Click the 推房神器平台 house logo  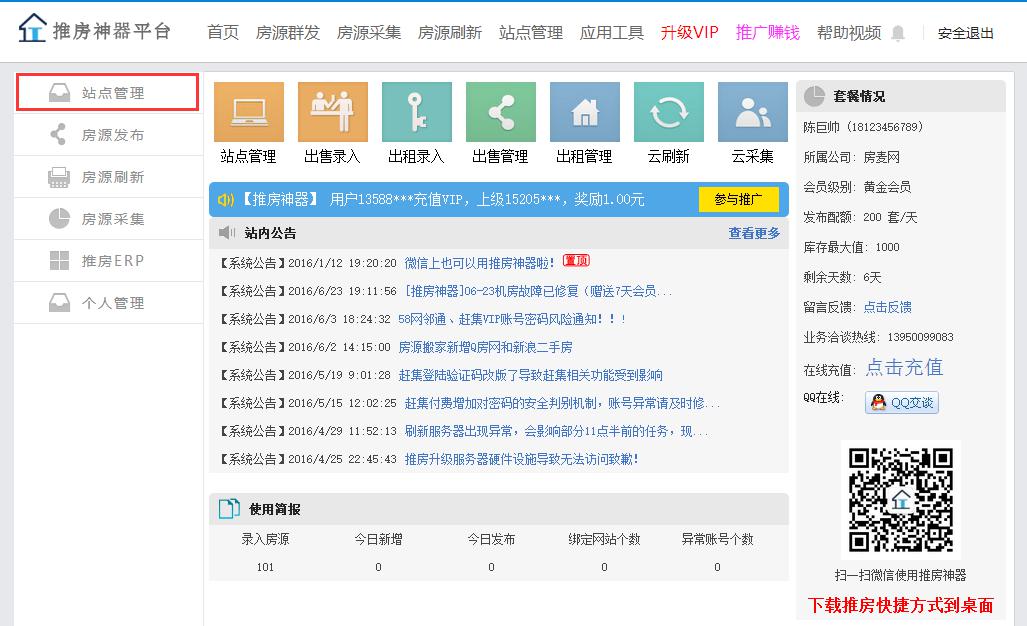pyautogui.click(x=33, y=28)
